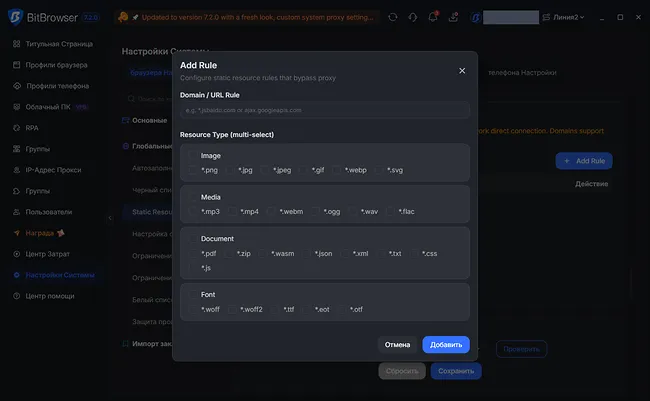The image size is (650, 401).
Task: Tick the *.jpg checkbox
Action: 230,170
